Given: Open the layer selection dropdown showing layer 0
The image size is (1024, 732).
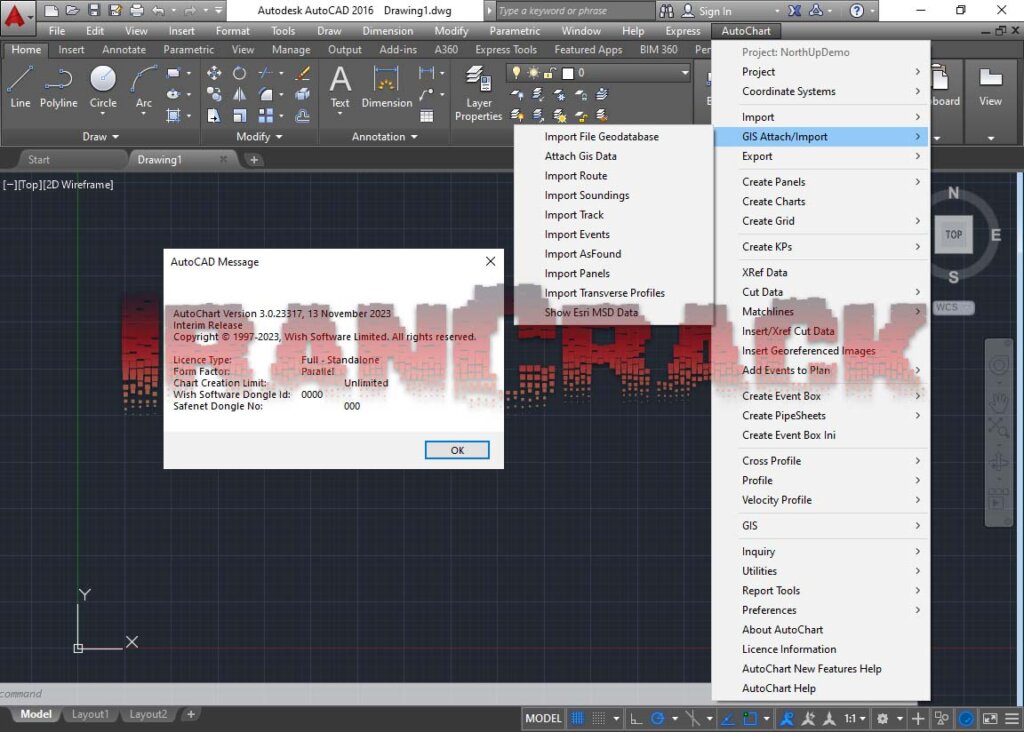Looking at the screenshot, I should (684, 71).
